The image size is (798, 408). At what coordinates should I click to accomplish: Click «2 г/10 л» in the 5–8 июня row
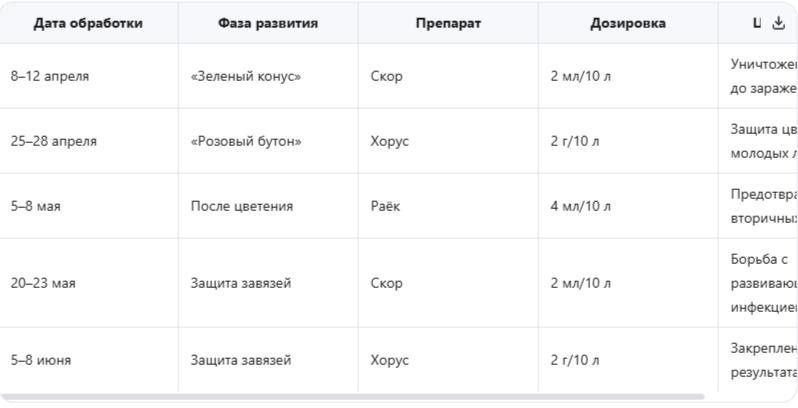(576, 359)
